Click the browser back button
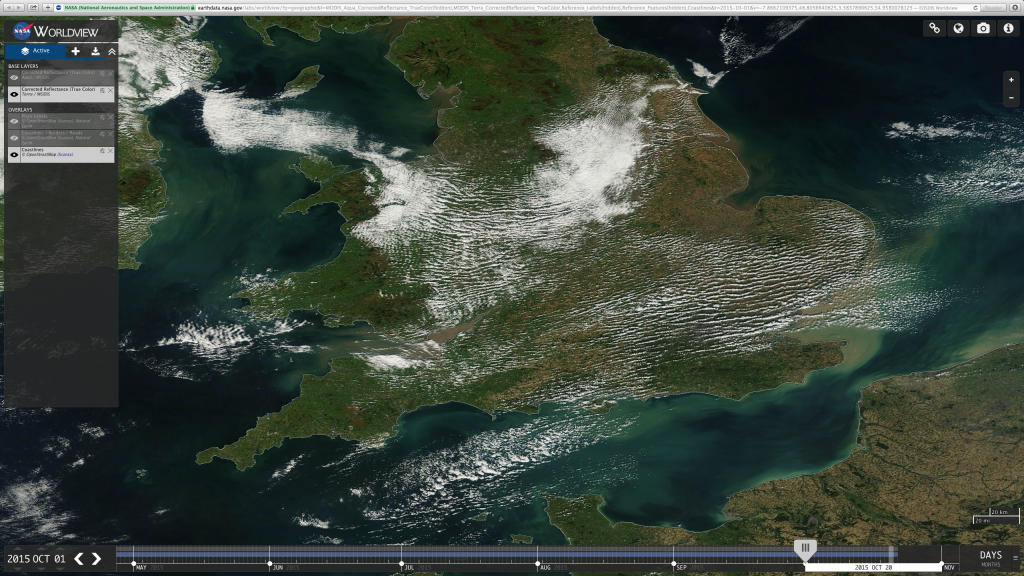The width and height of the screenshot is (1024, 576). click(x=8, y=7)
